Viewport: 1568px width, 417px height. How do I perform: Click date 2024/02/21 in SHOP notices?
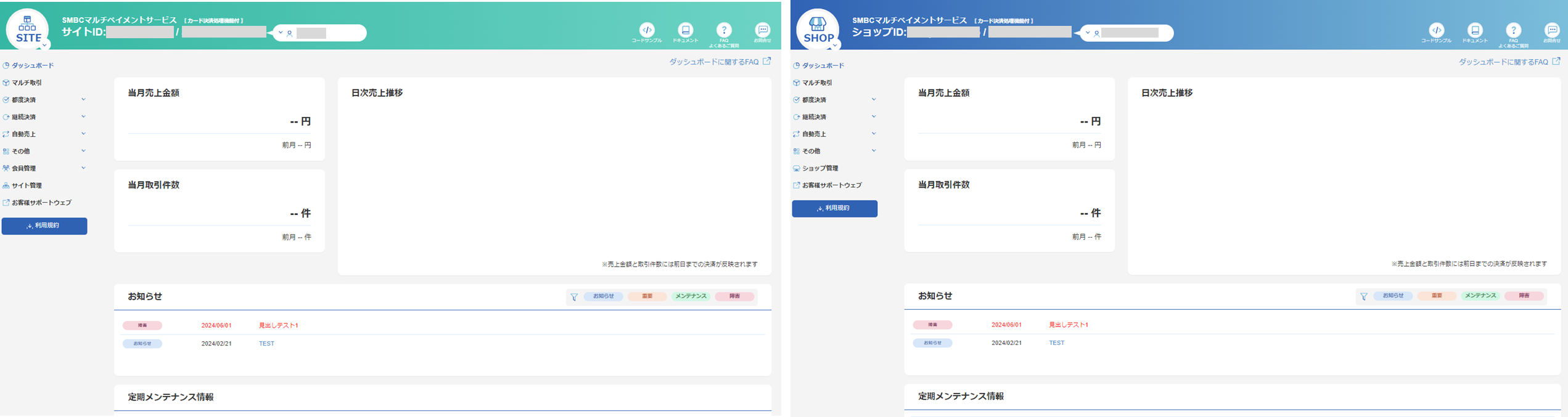pyautogui.click(x=1006, y=343)
